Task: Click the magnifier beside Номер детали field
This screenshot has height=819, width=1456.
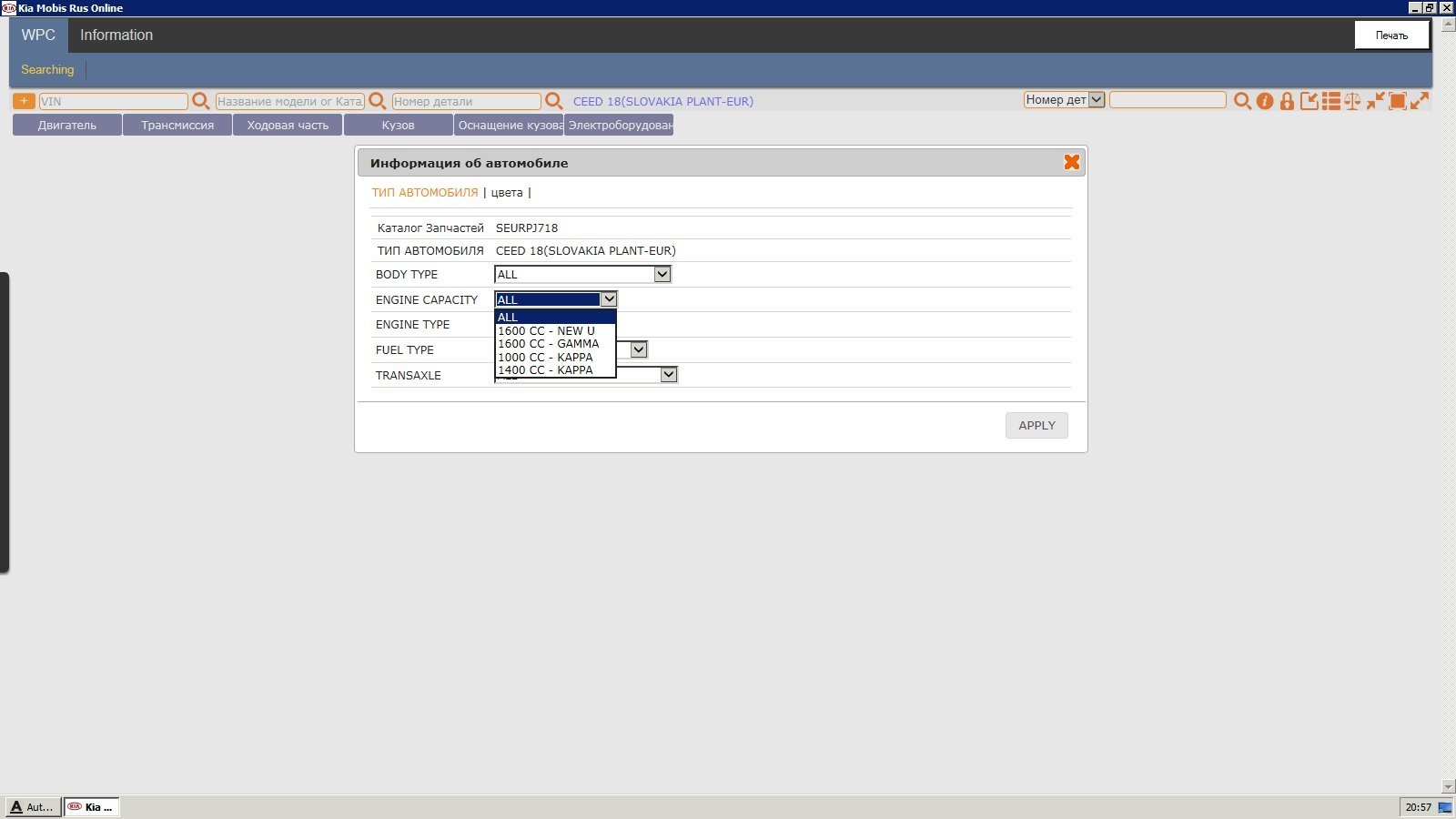Action: point(554,101)
